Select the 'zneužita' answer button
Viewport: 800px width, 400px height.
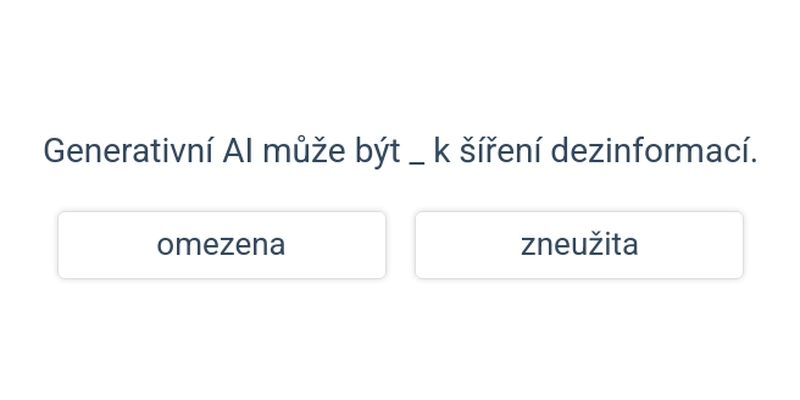tap(579, 245)
